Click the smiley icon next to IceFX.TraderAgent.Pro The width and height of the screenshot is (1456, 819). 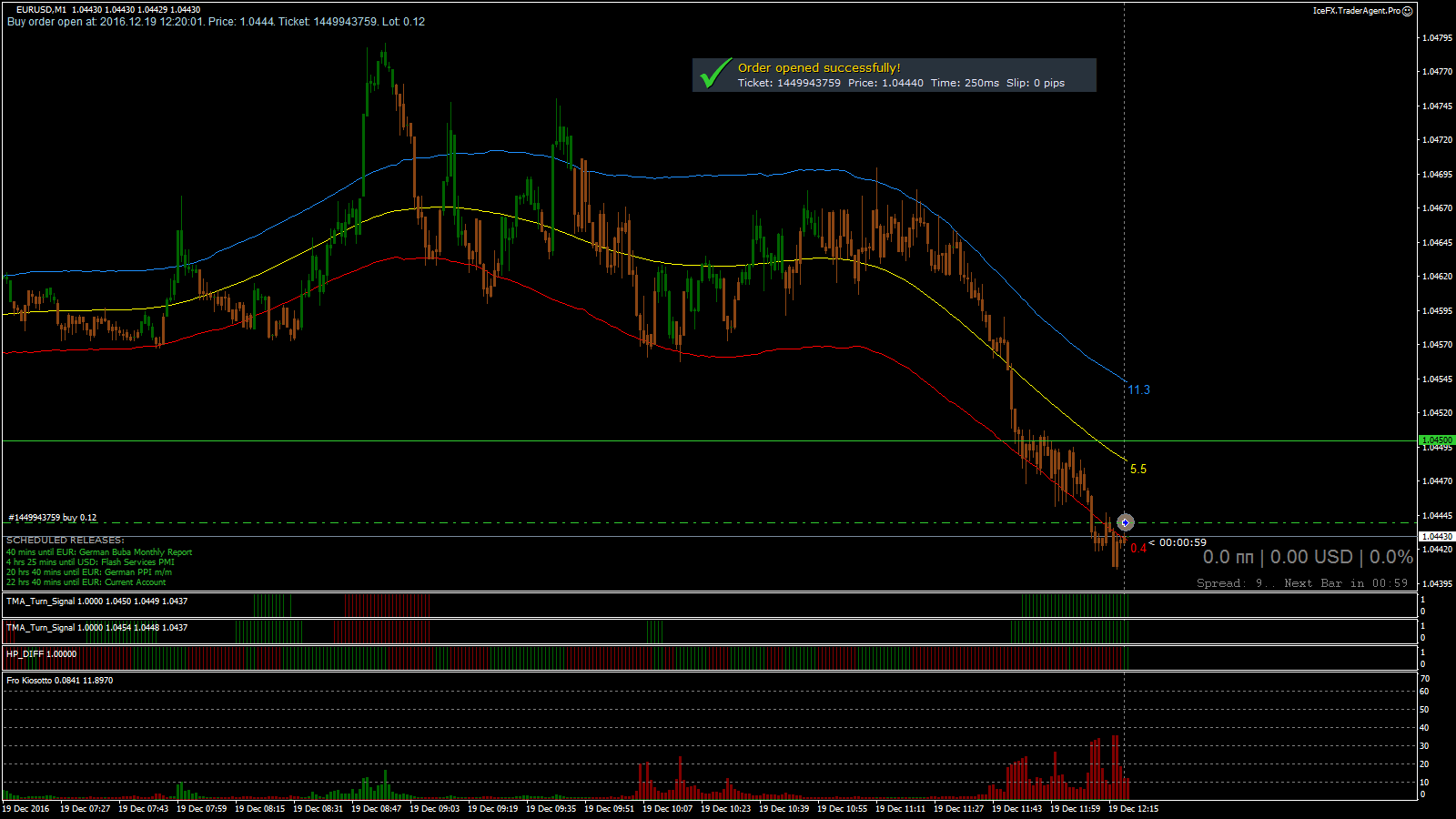[x=1408, y=11]
